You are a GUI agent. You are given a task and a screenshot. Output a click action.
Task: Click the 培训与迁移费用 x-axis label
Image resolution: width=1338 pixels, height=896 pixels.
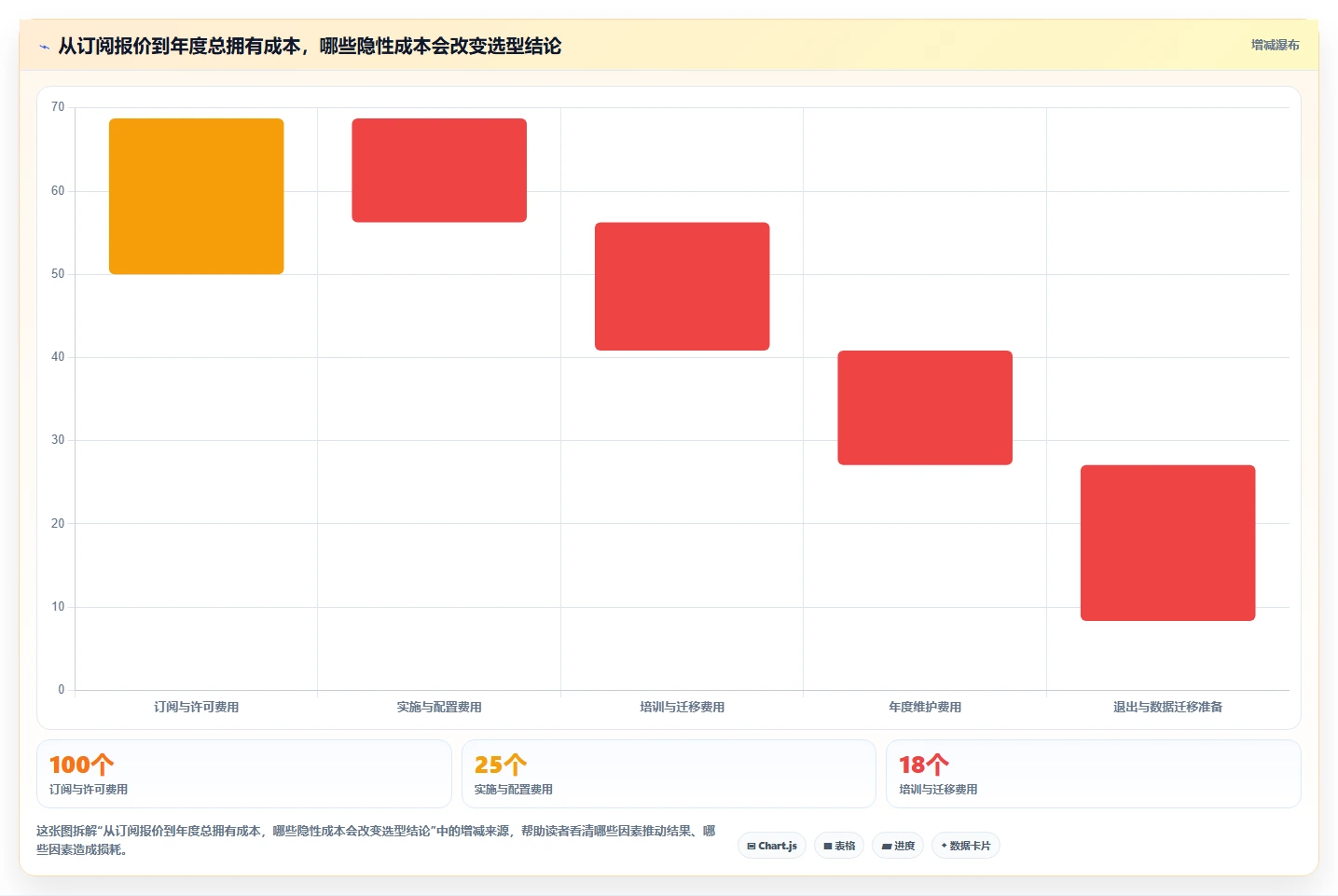pos(683,707)
